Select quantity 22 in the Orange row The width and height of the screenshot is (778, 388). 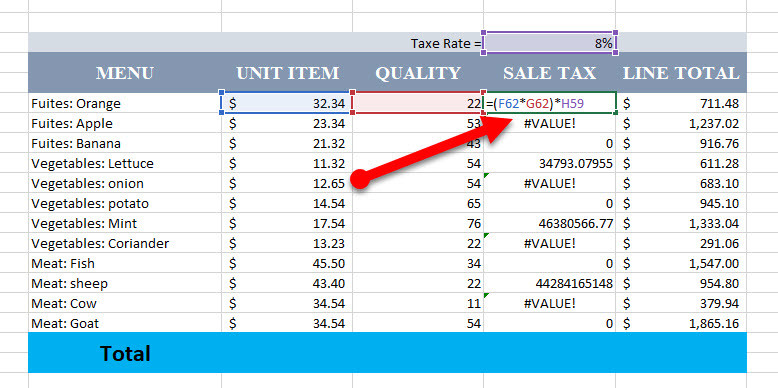[418, 103]
